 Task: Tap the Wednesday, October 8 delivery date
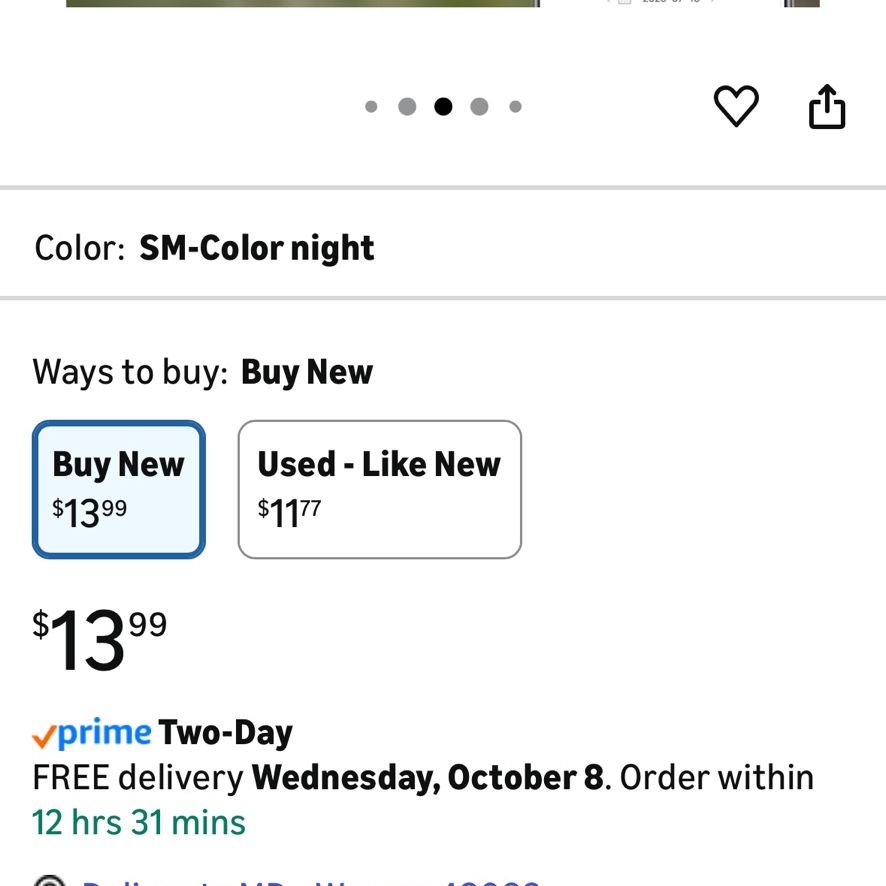pos(428,778)
